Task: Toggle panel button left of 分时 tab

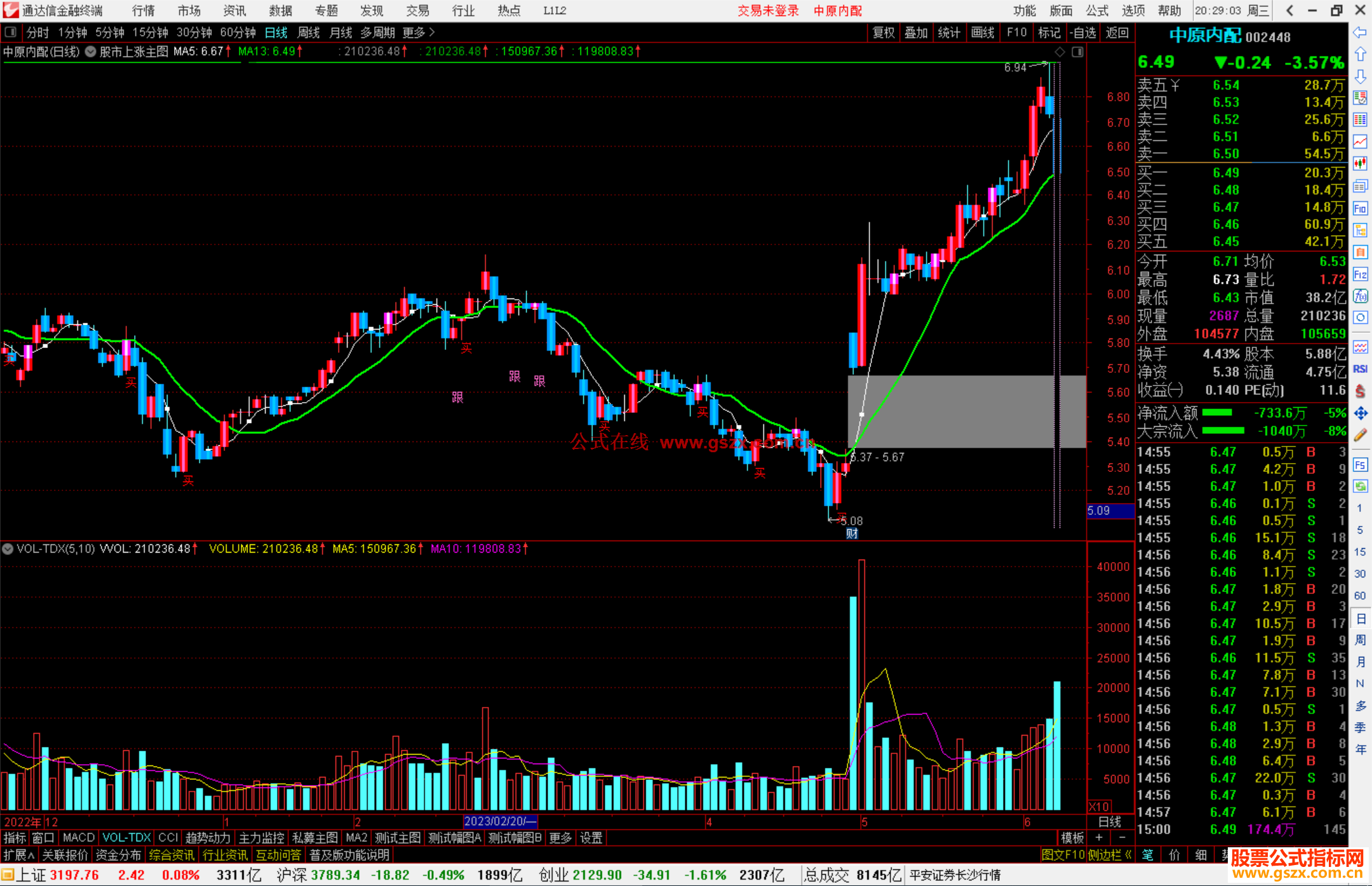Action: click(x=11, y=32)
